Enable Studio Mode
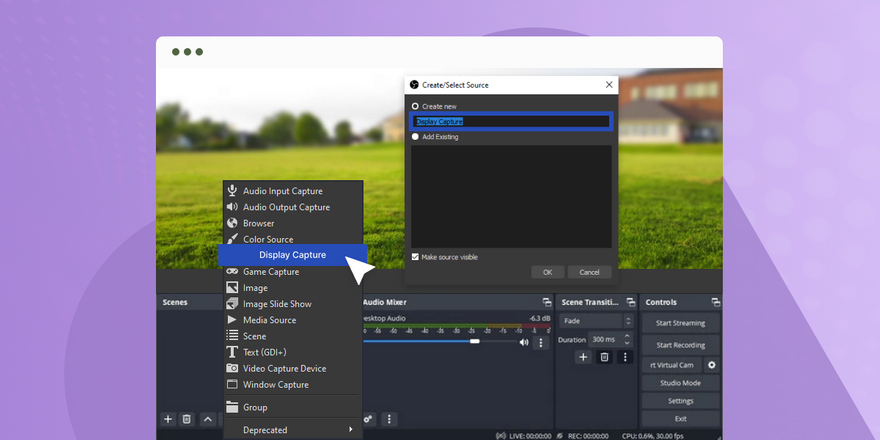The image size is (880, 440). coord(680,383)
